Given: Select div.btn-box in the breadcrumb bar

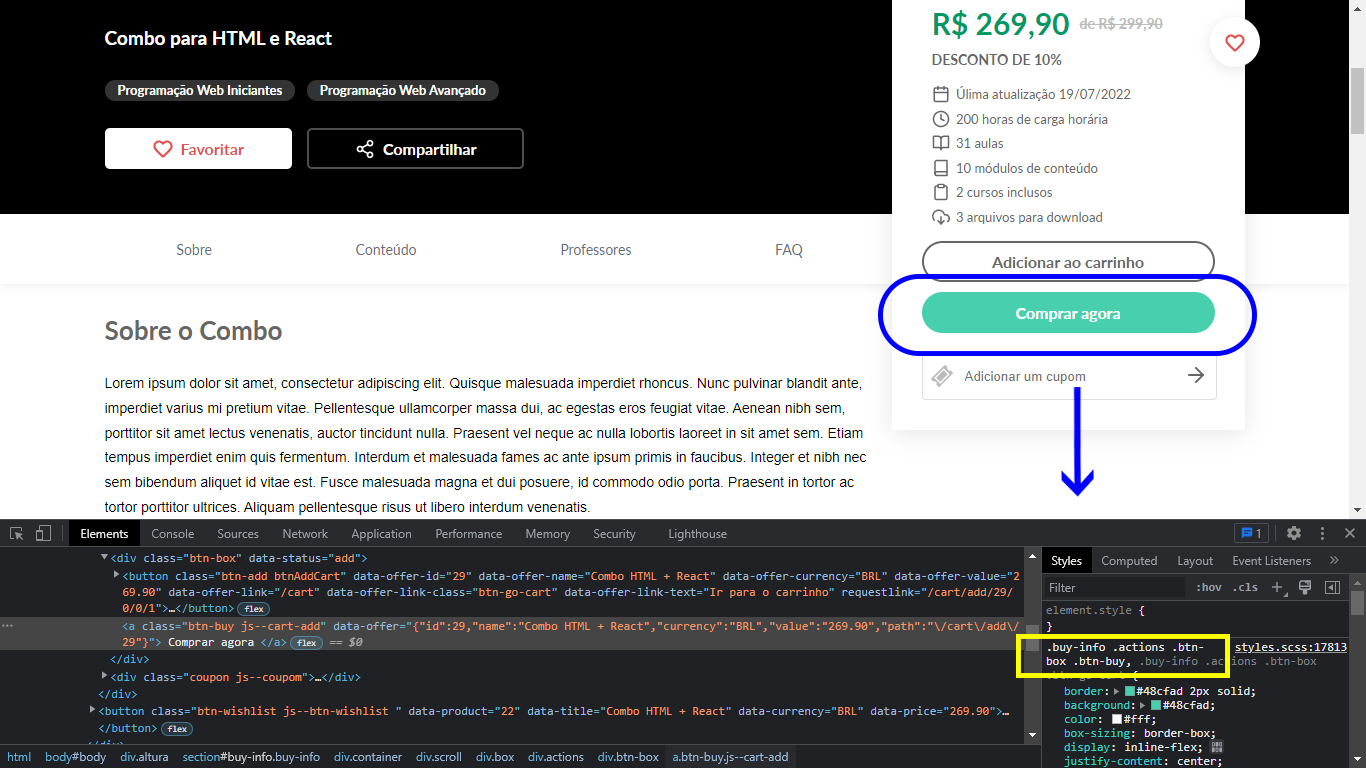Looking at the screenshot, I should pos(628,757).
